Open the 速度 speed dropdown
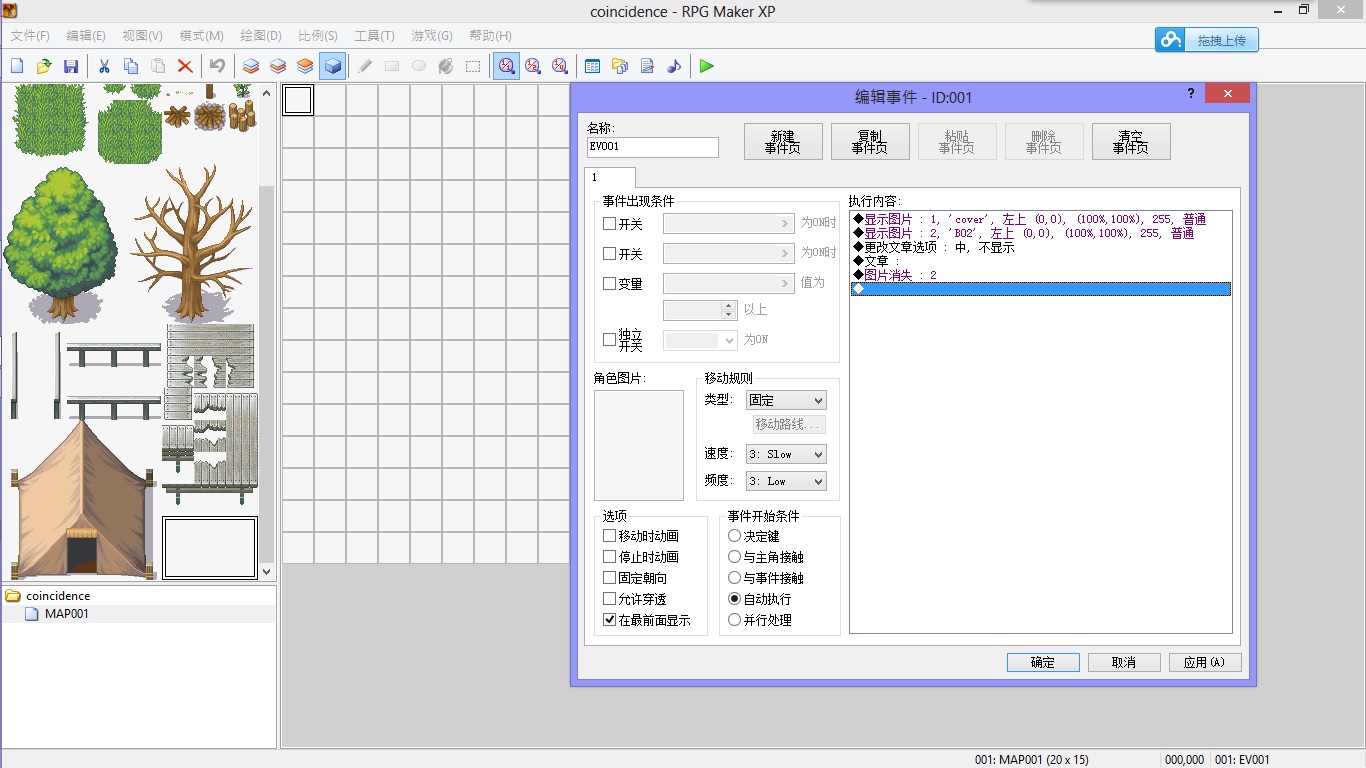 [786, 454]
